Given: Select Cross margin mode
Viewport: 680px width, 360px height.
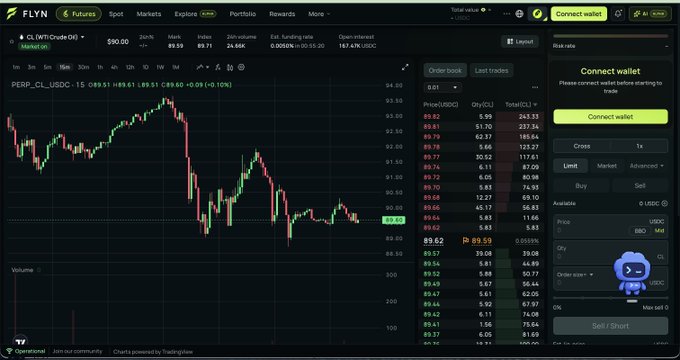Looking at the screenshot, I should point(582,146).
